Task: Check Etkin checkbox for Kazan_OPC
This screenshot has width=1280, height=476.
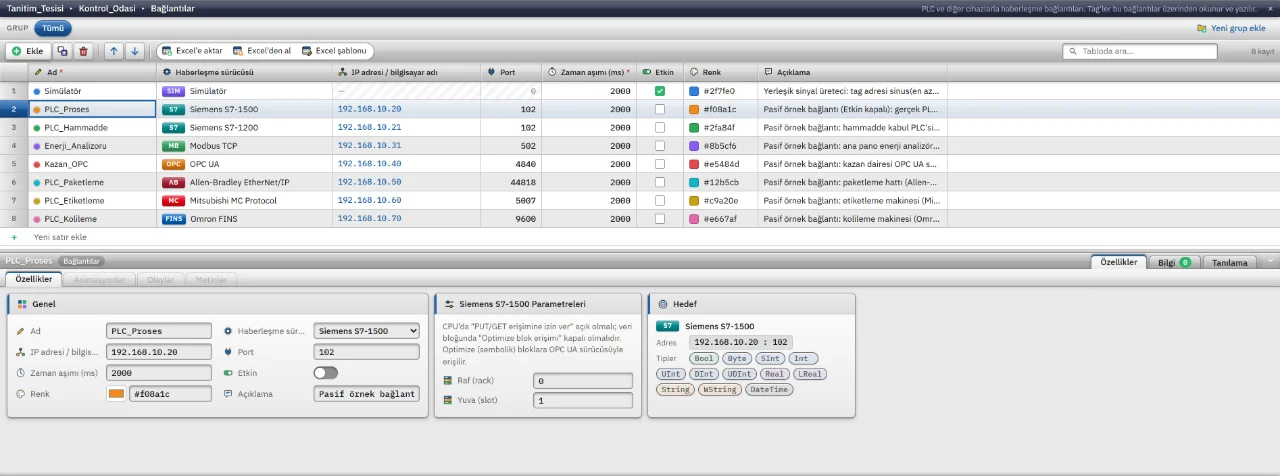Action: (x=660, y=163)
